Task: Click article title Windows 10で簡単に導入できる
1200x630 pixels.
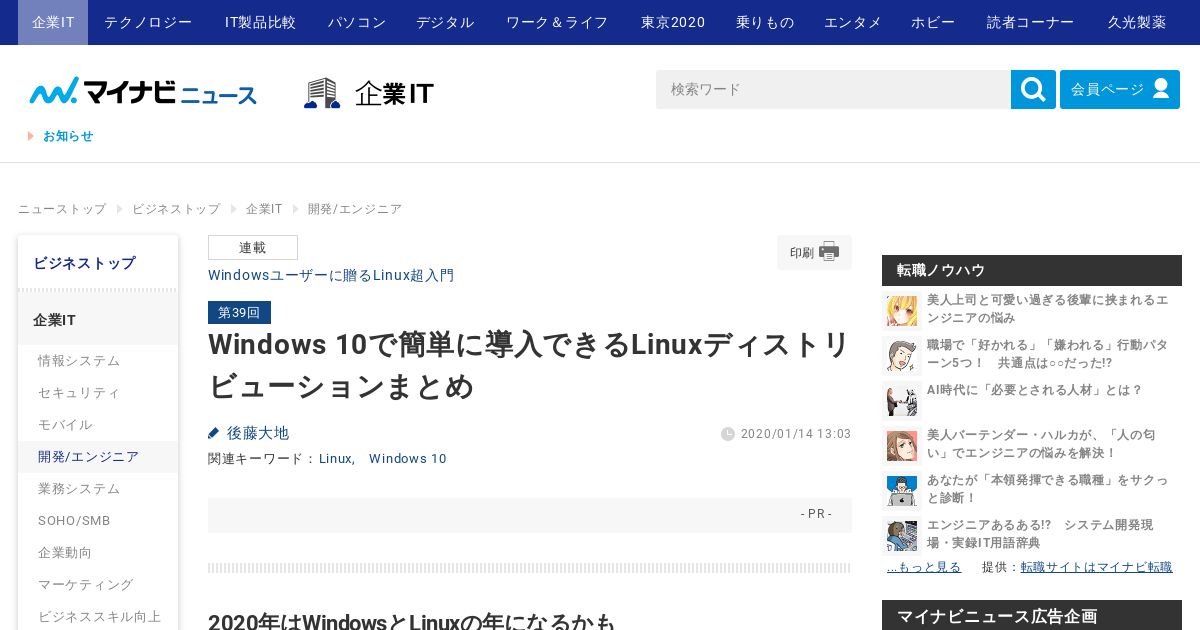Action: pos(529,365)
